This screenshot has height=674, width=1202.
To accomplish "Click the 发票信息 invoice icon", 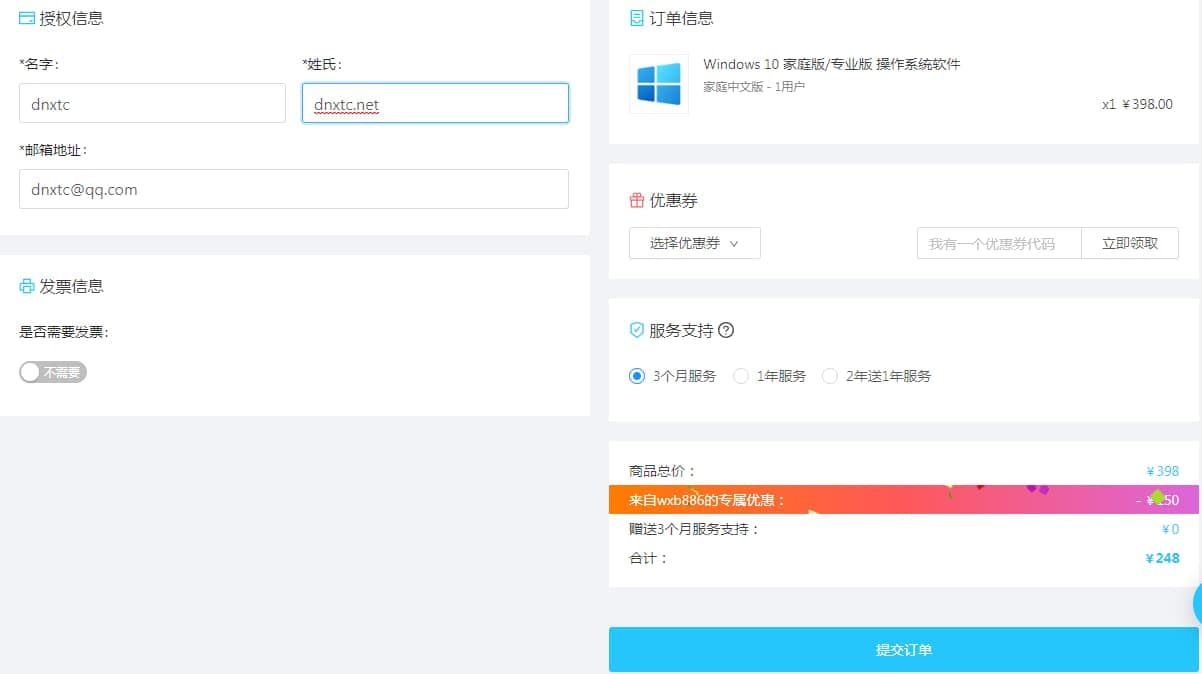I will pyautogui.click(x=27, y=285).
